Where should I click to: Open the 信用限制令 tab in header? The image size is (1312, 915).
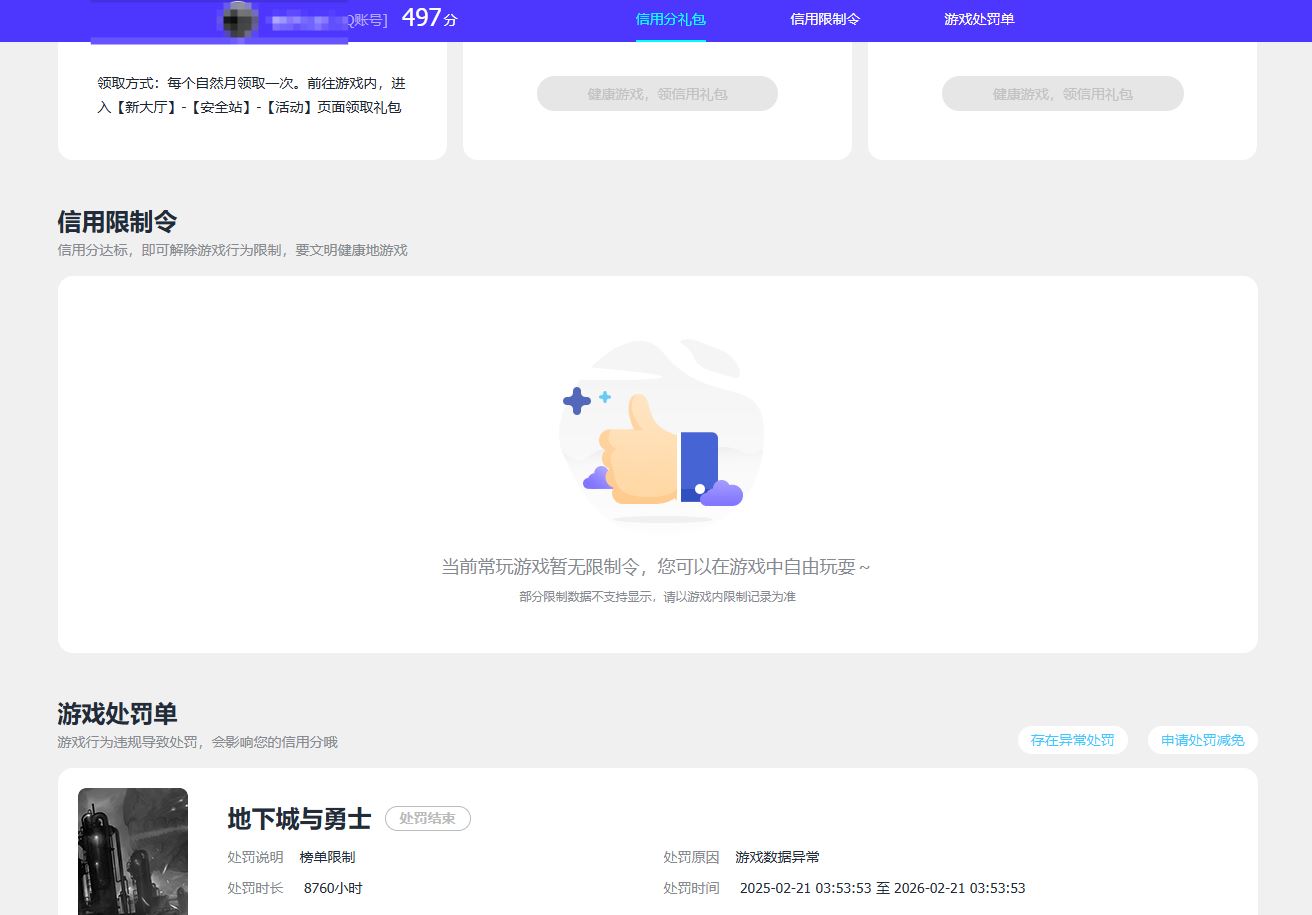pos(824,19)
